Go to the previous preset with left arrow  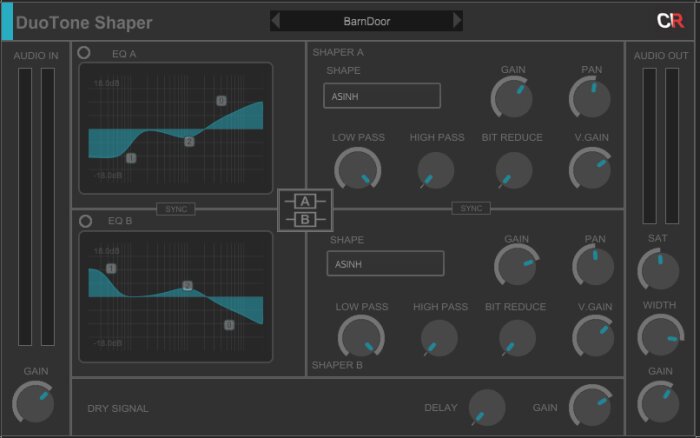coord(276,21)
